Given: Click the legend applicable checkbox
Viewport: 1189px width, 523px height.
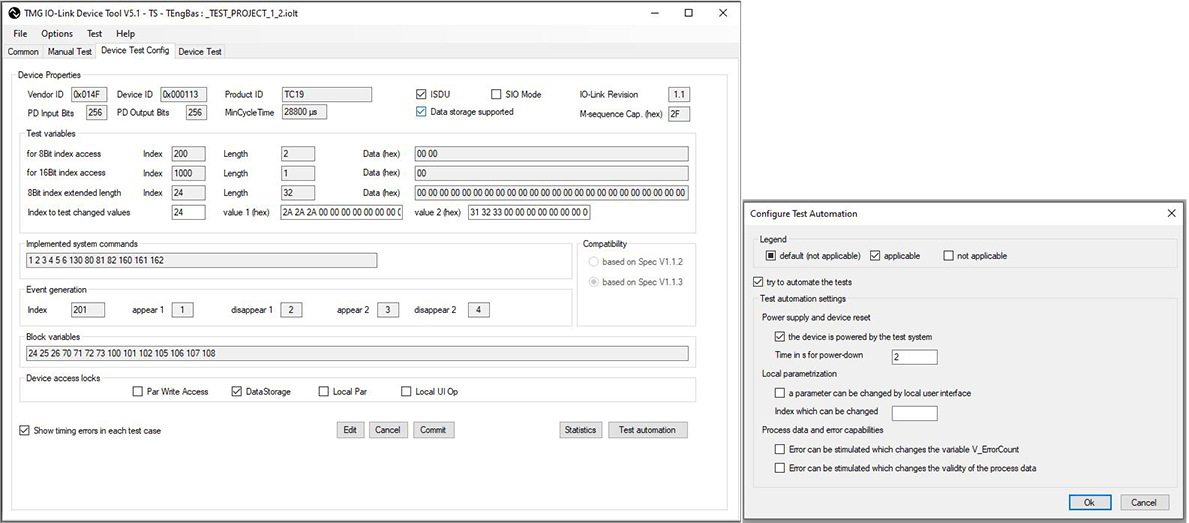Looking at the screenshot, I should pos(876,256).
